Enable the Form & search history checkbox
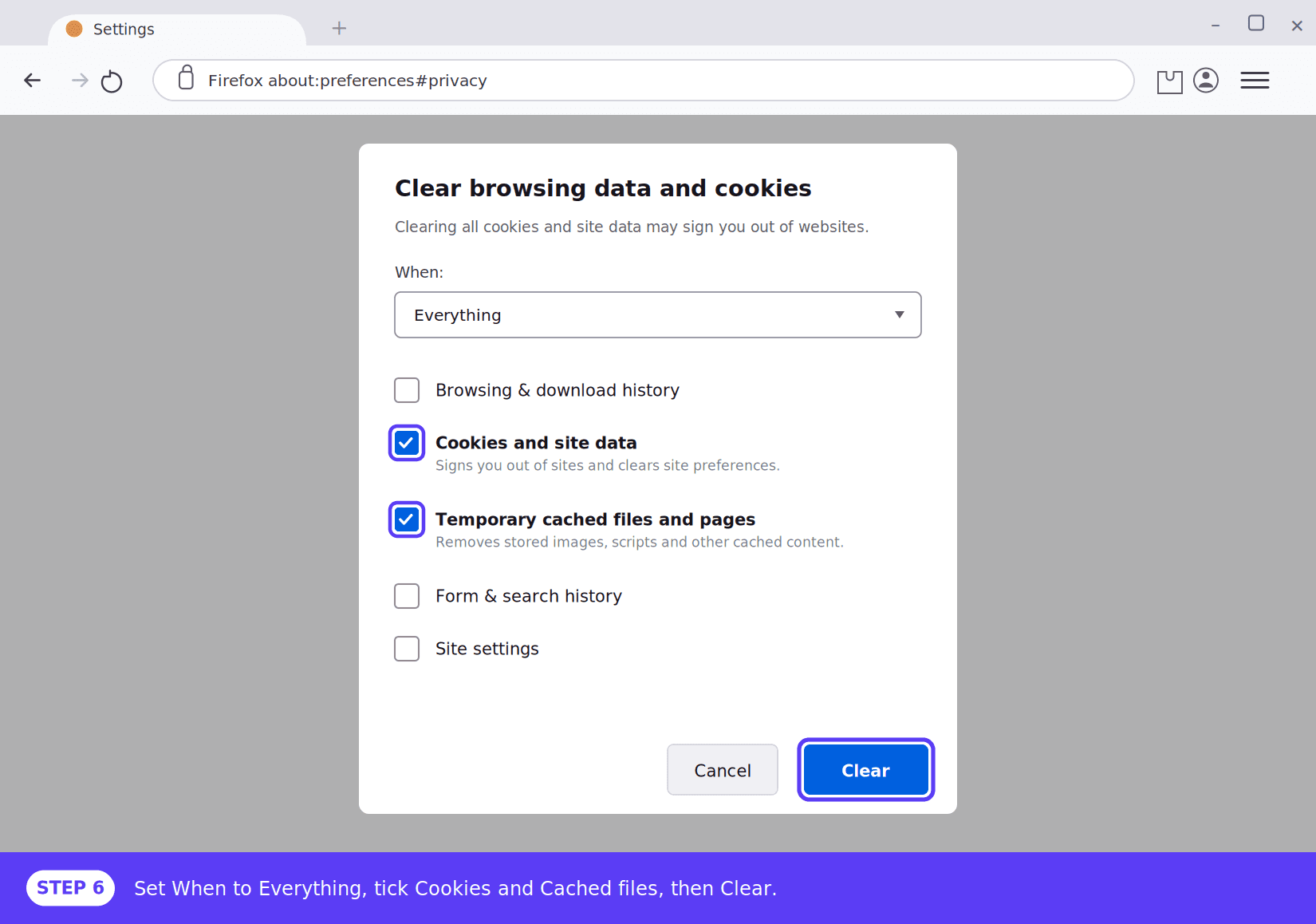 (407, 596)
